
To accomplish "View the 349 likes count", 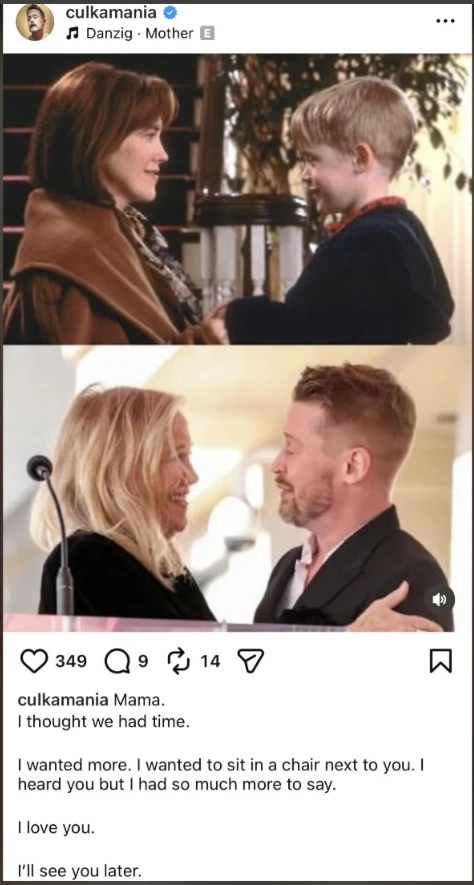I will (x=71, y=661).
